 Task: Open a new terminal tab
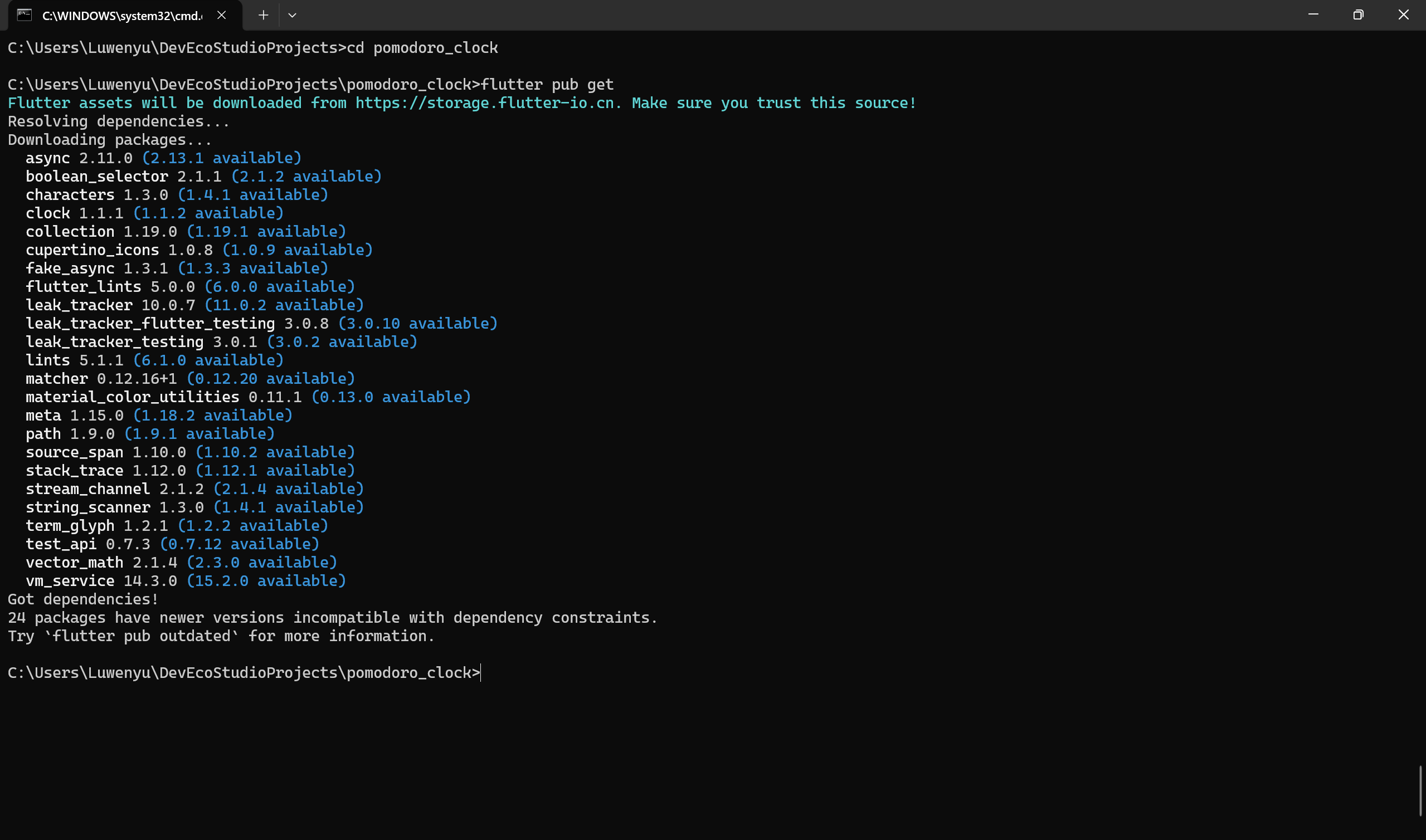(x=263, y=15)
